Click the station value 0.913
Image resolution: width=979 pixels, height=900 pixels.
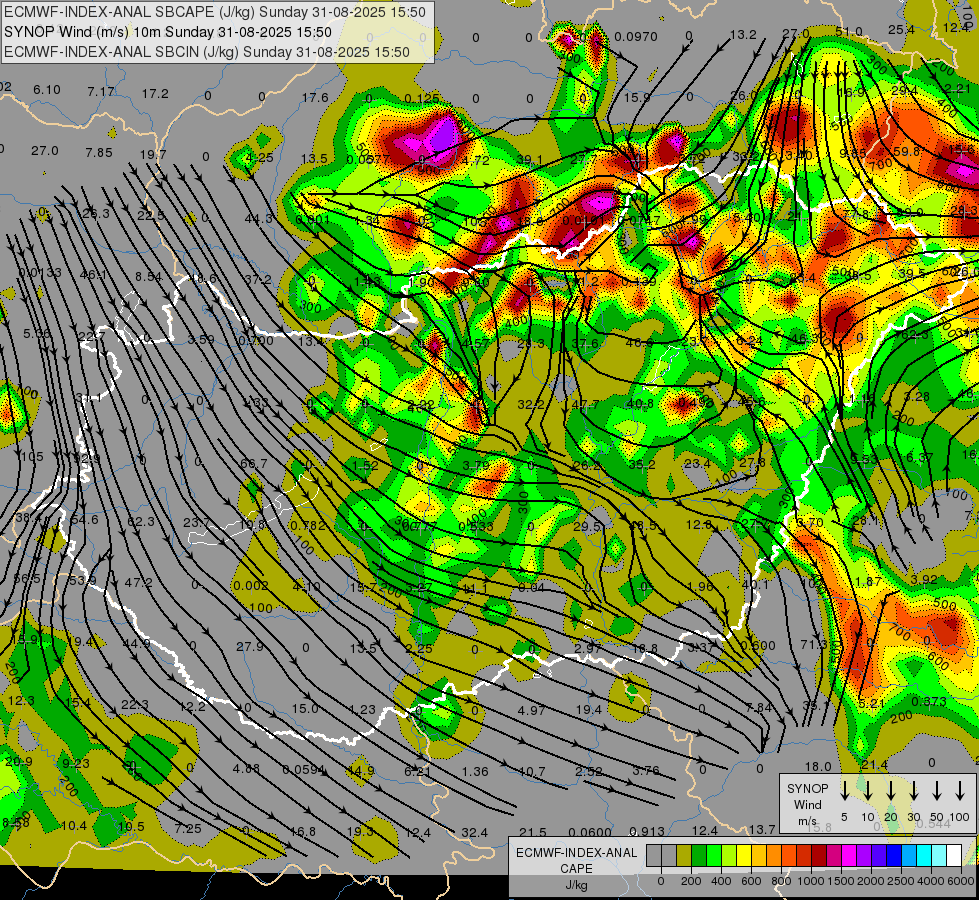tap(646, 831)
